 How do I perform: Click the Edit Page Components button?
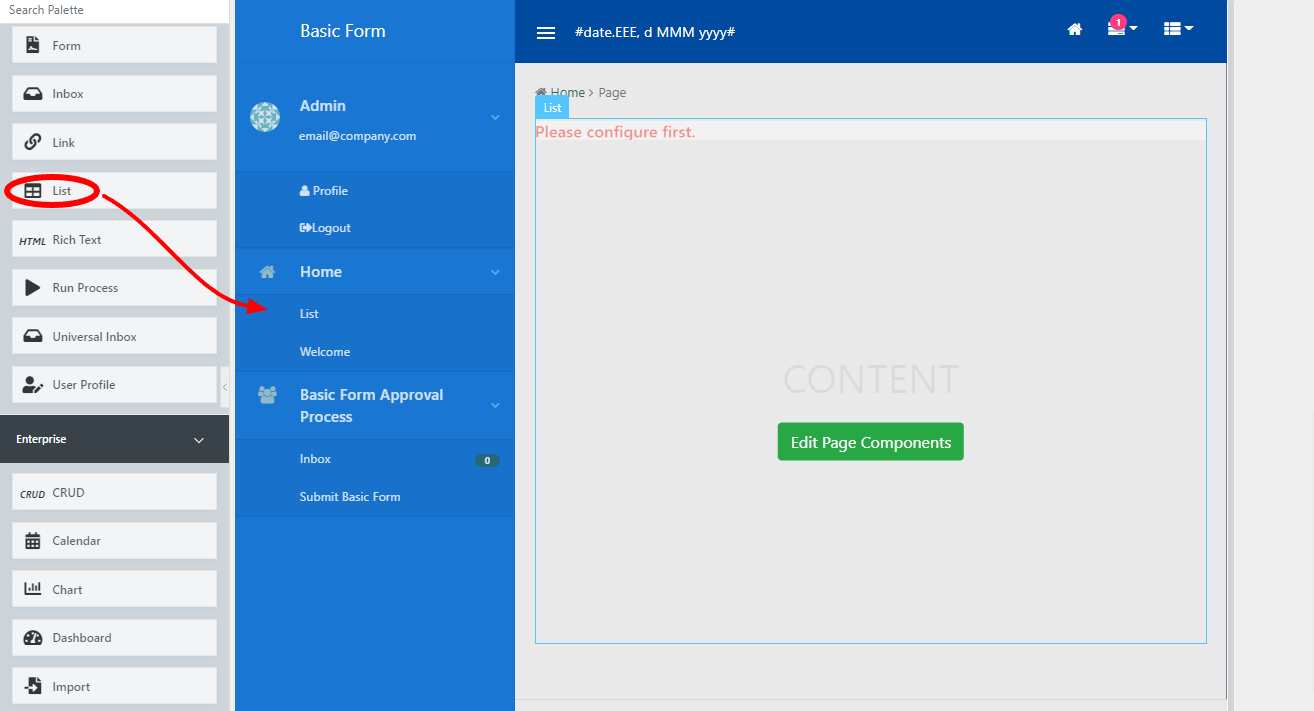point(870,442)
